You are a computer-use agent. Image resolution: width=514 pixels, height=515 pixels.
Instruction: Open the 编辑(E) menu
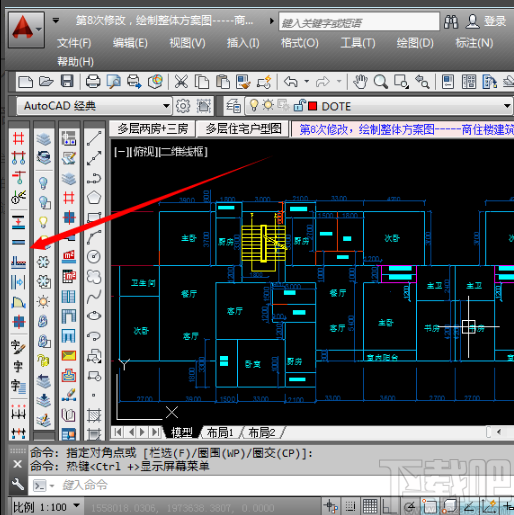(130, 43)
